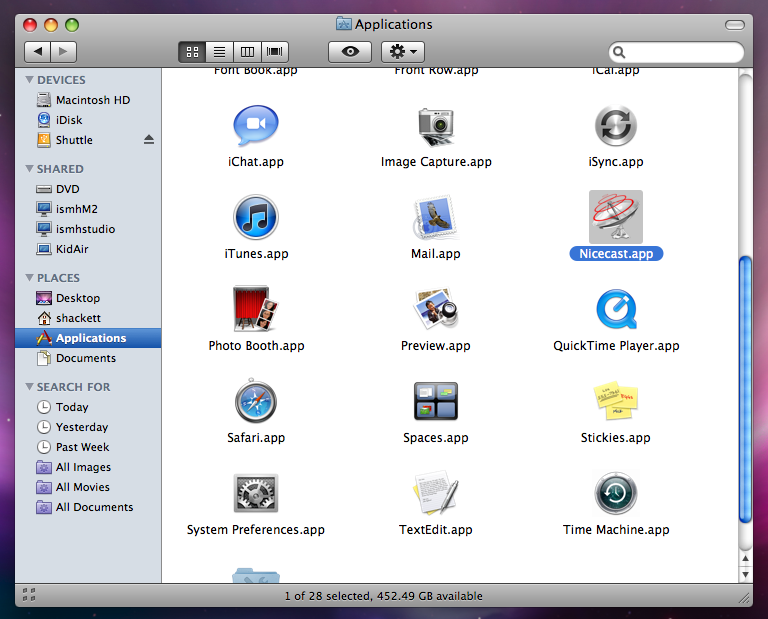Click the scroll down arrow
This screenshot has width=768, height=619.
tap(745, 574)
